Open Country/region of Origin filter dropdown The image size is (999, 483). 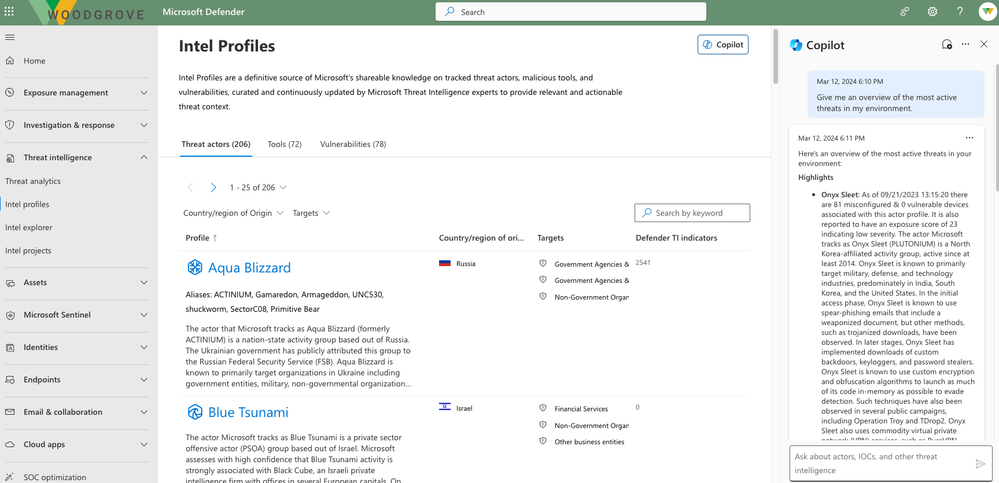233,213
